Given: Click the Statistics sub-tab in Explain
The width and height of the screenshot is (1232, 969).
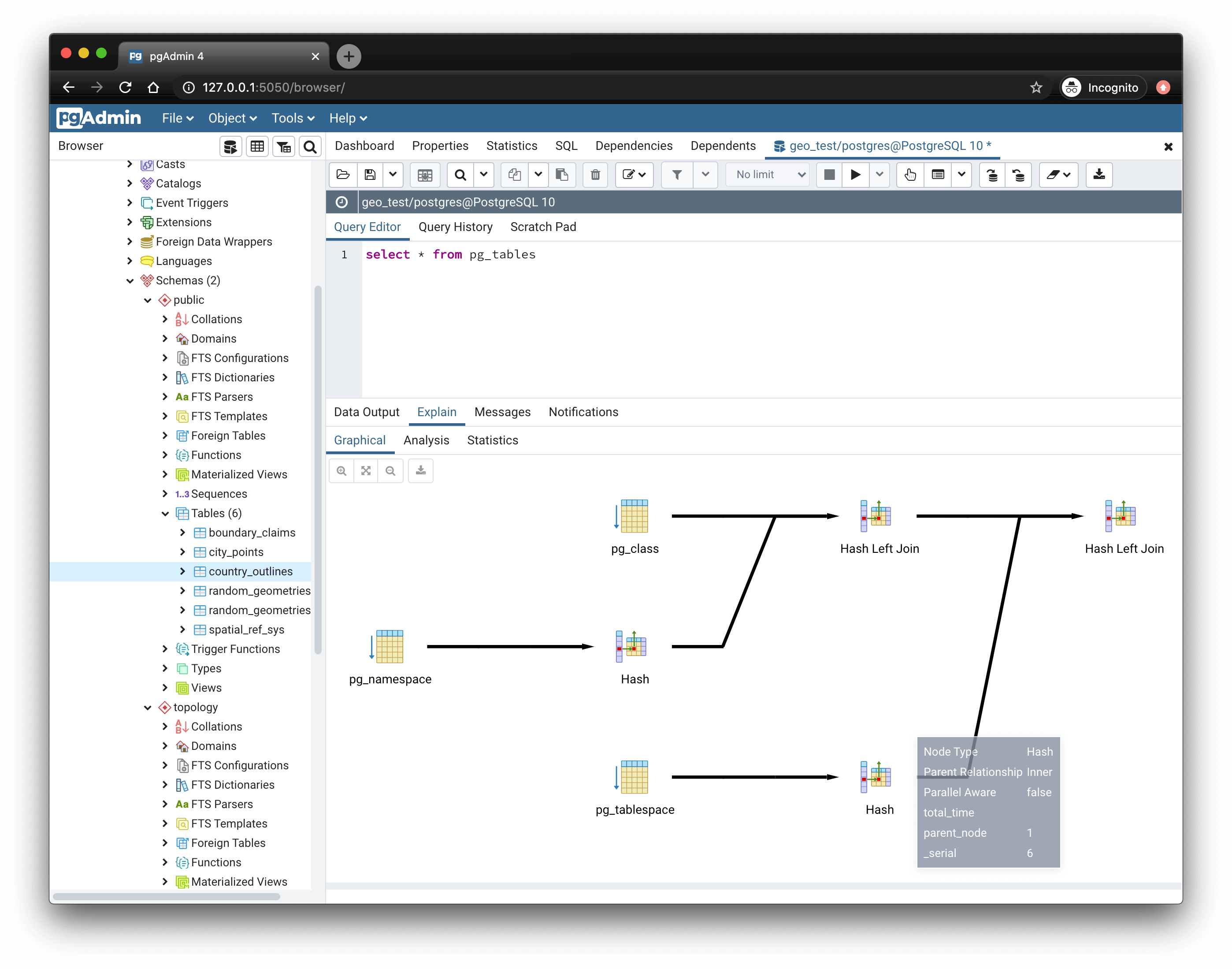Looking at the screenshot, I should tap(494, 440).
